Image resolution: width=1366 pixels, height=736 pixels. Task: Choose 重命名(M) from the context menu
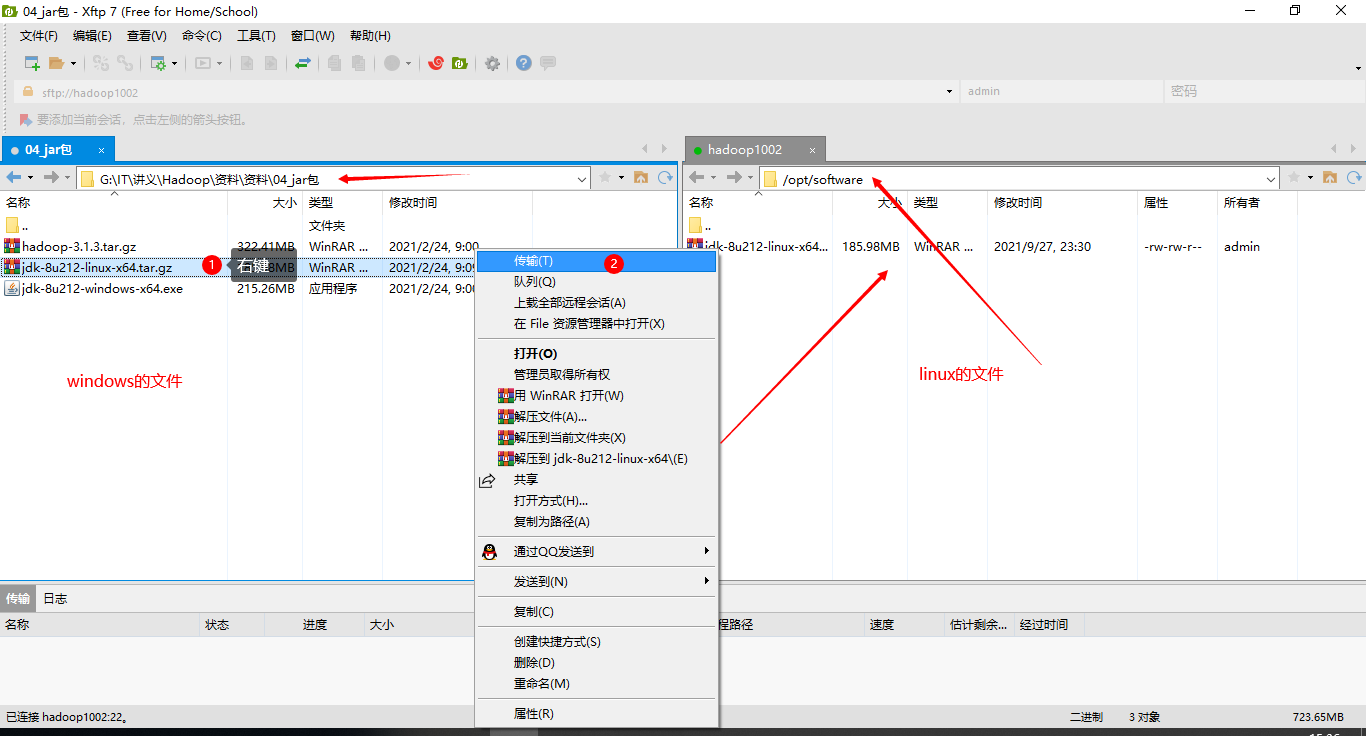(596, 684)
